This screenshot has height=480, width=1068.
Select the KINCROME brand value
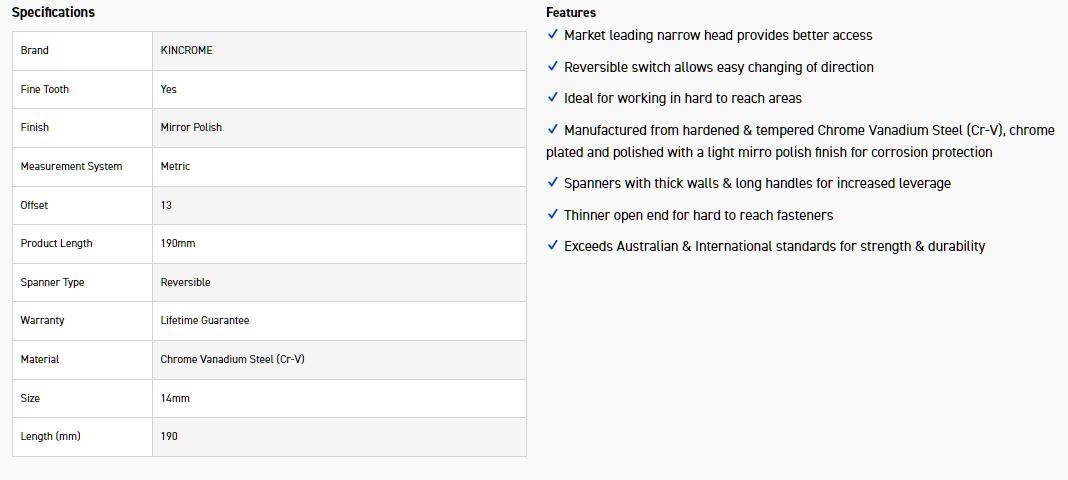point(187,50)
